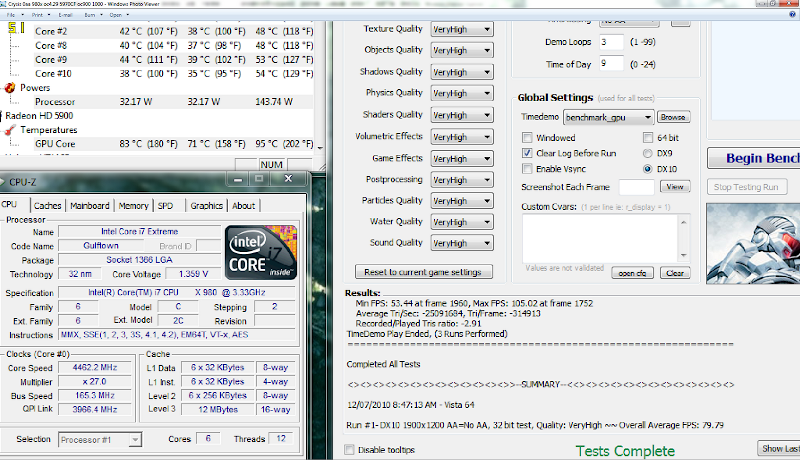Click the Core Speed value 4462.2 MHz
The width and height of the screenshot is (800, 460).
click(x=95, y=367)
